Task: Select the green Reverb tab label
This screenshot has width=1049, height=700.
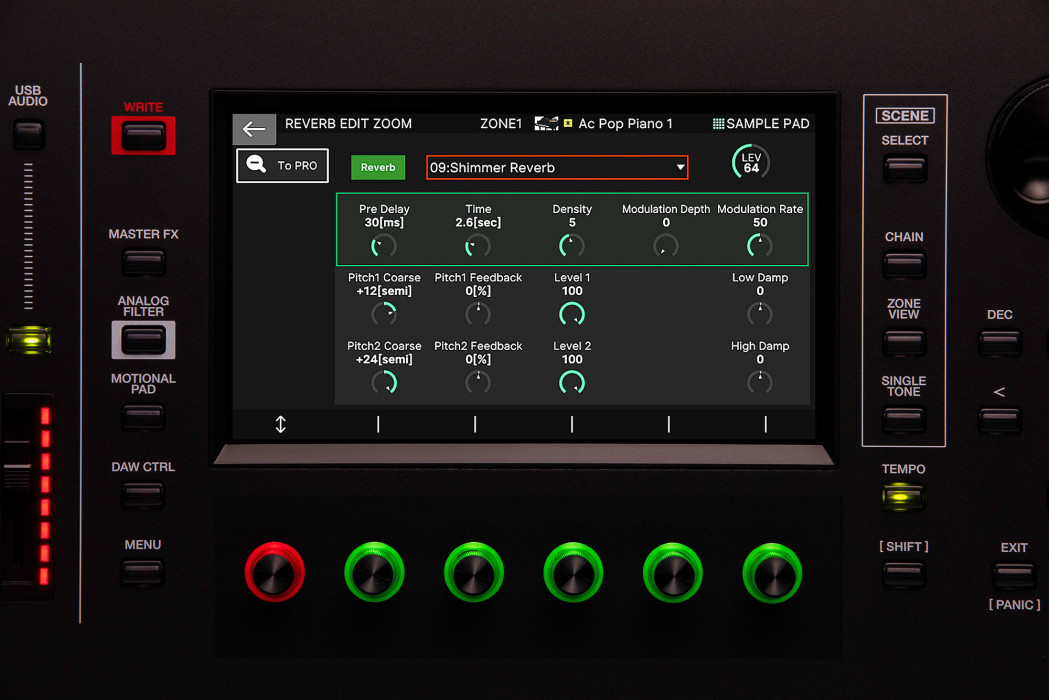Action: click(377, 167)
